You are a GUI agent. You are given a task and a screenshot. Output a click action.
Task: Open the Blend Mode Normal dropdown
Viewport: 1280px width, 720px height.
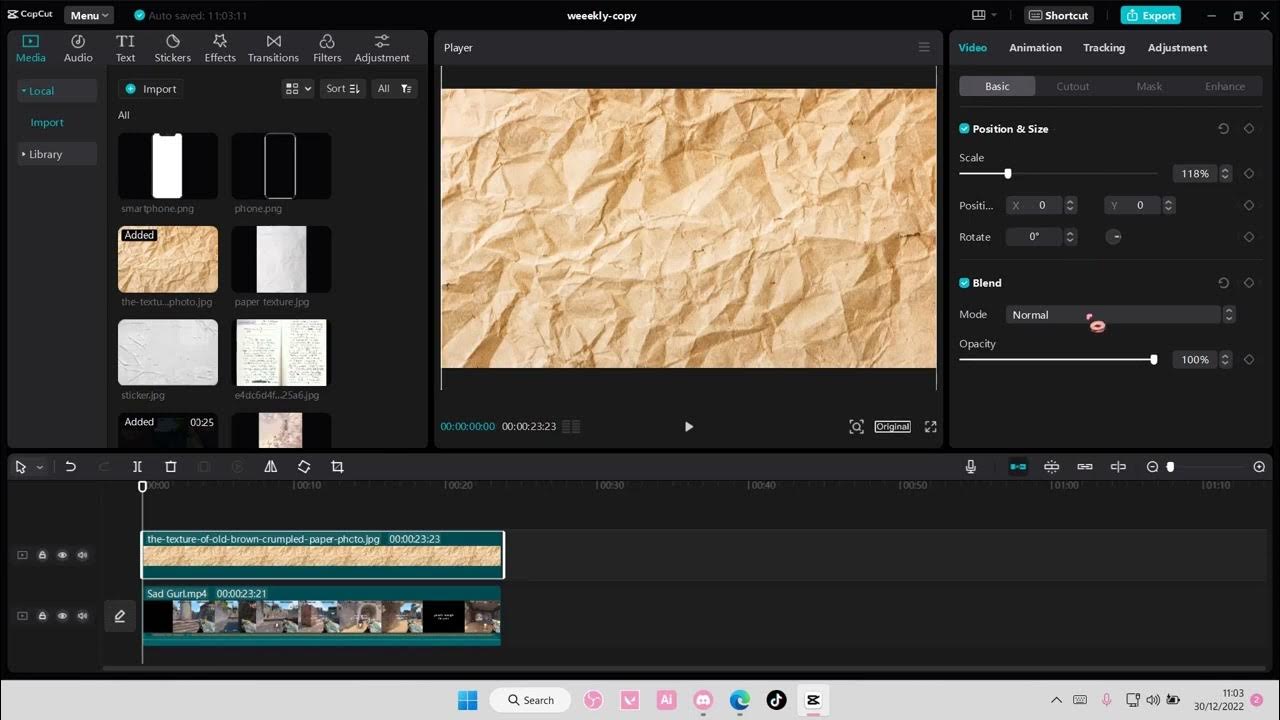click(x=1120, y=315)
